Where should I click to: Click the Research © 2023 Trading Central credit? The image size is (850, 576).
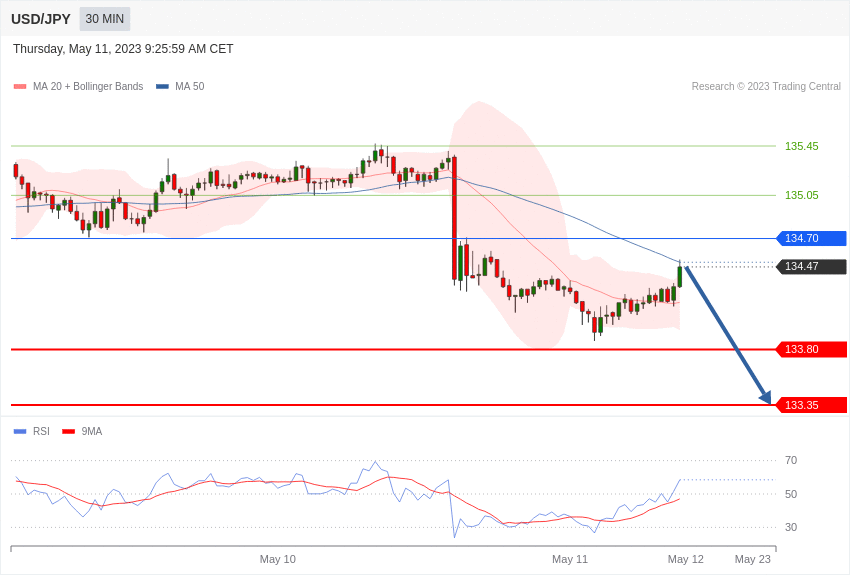click(766, 86)
